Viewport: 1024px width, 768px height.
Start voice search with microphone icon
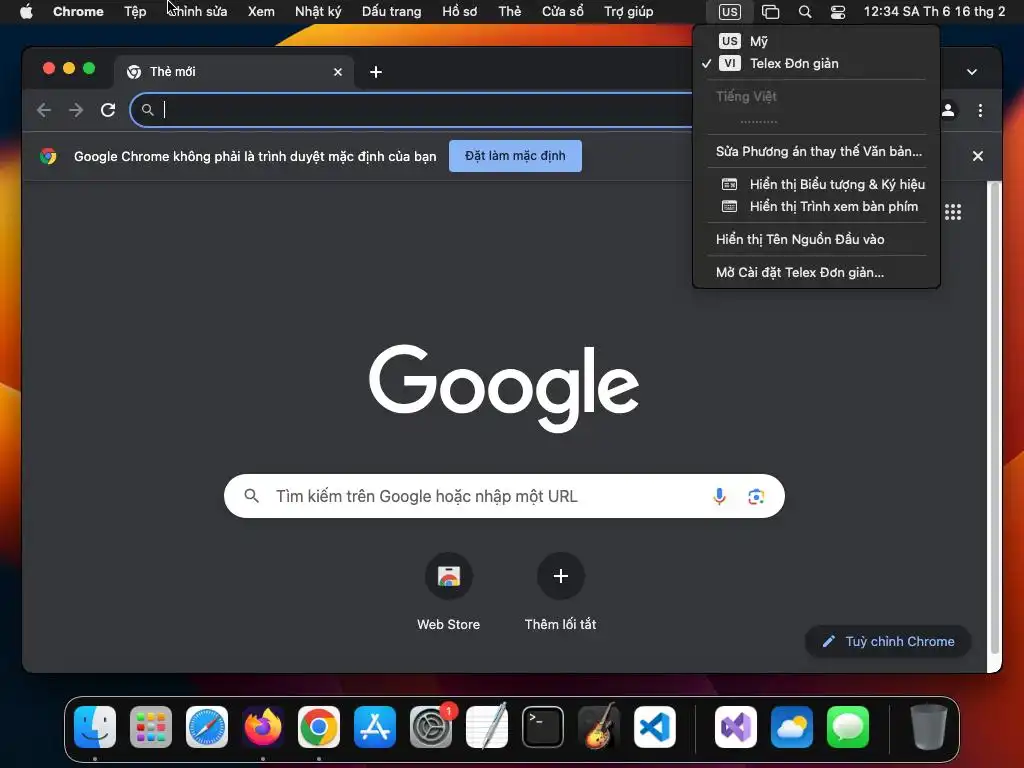pyautogui.click(x=719, y=496)
